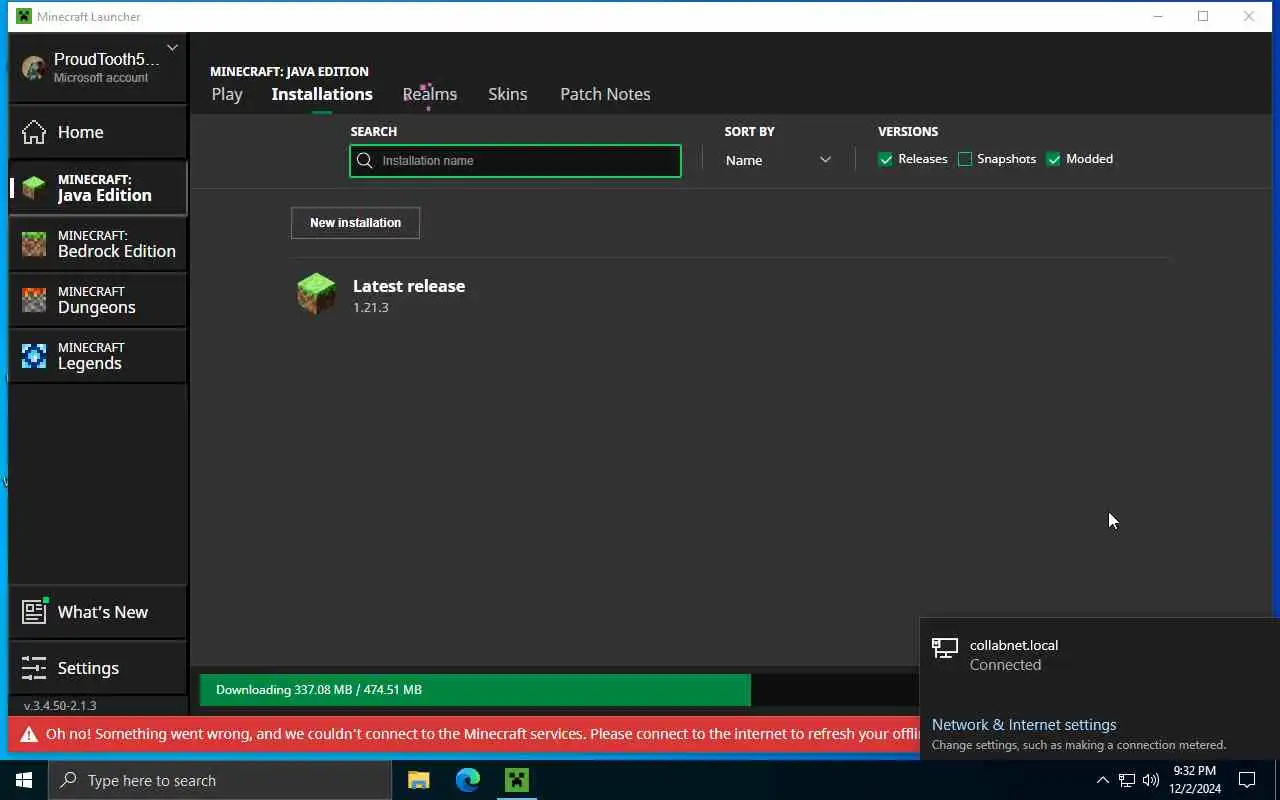Click the error warning triangle icon
This screenshot has height=800, width=1280.
click(29, 734)
